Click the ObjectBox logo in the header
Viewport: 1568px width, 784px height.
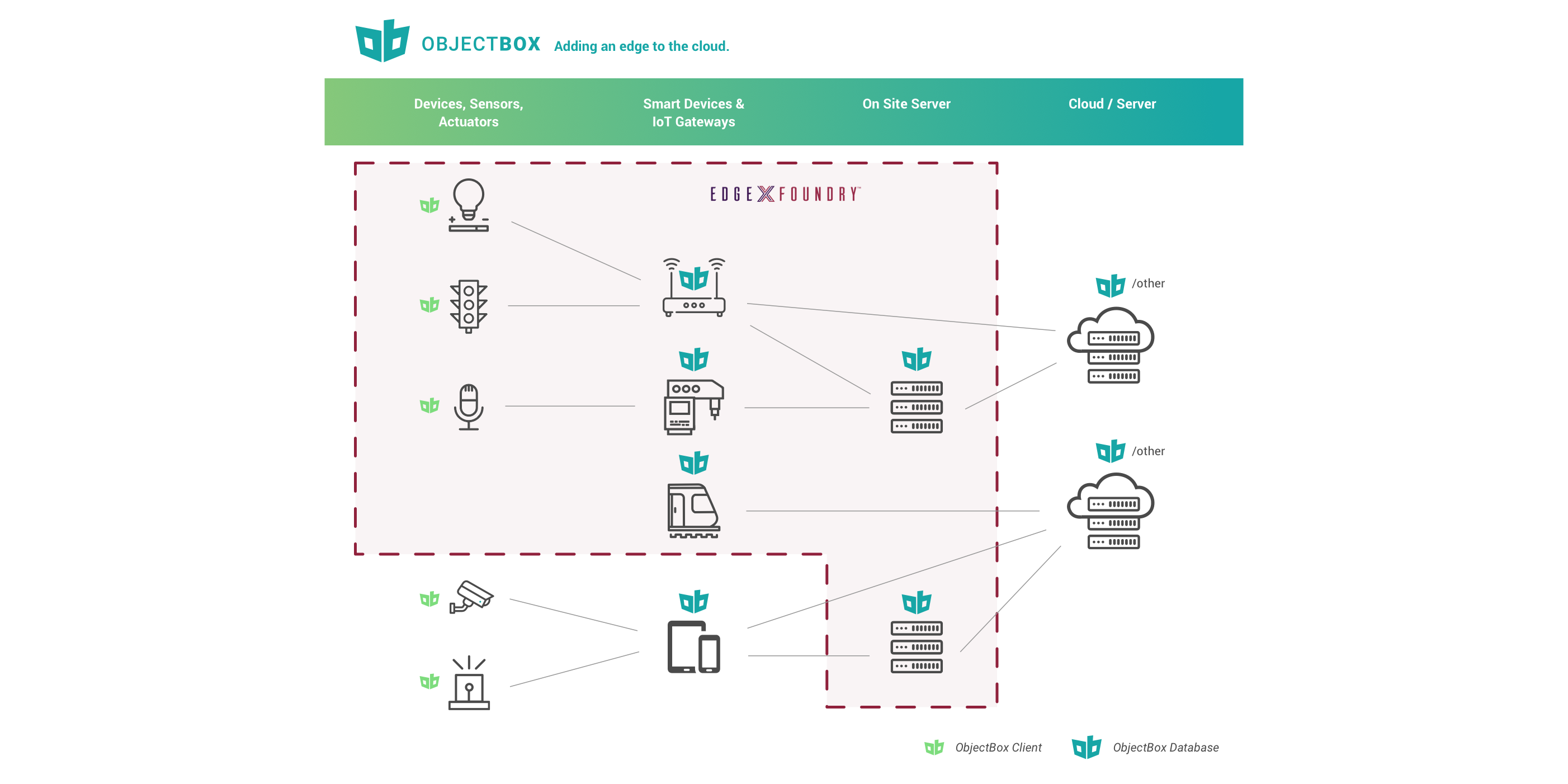tap(382, 41)
